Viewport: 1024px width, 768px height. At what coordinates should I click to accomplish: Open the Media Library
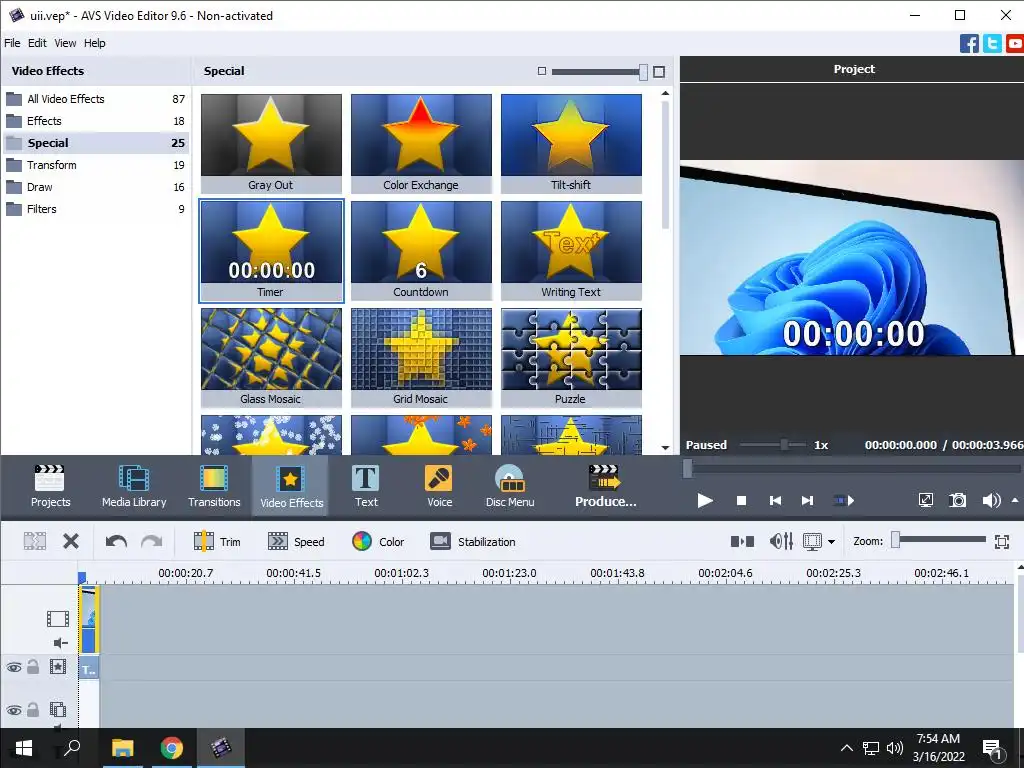click(134, 487)
